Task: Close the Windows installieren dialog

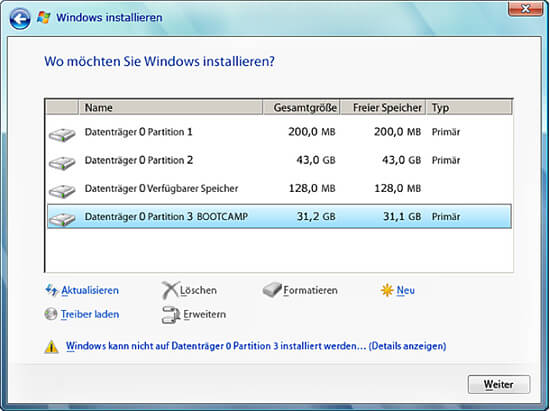Action: click(x=525, y=8)
